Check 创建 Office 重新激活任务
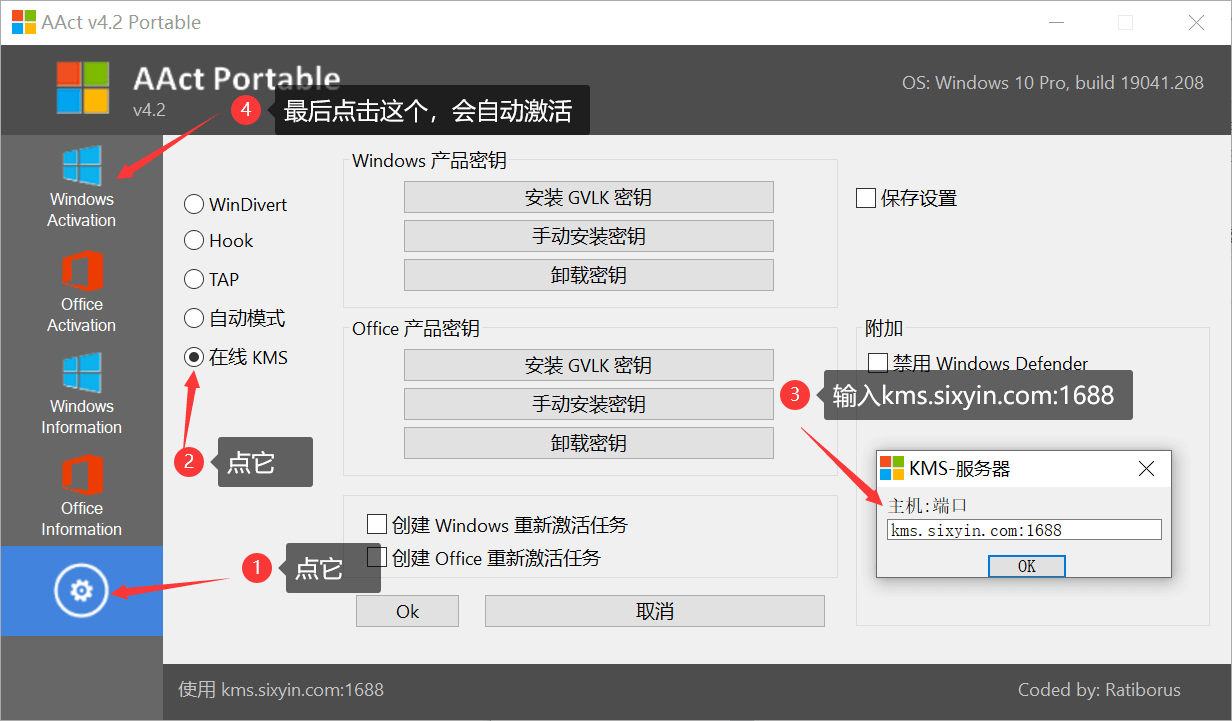The width and height of the screenshot is (1232, 721). tap(377, 558)
